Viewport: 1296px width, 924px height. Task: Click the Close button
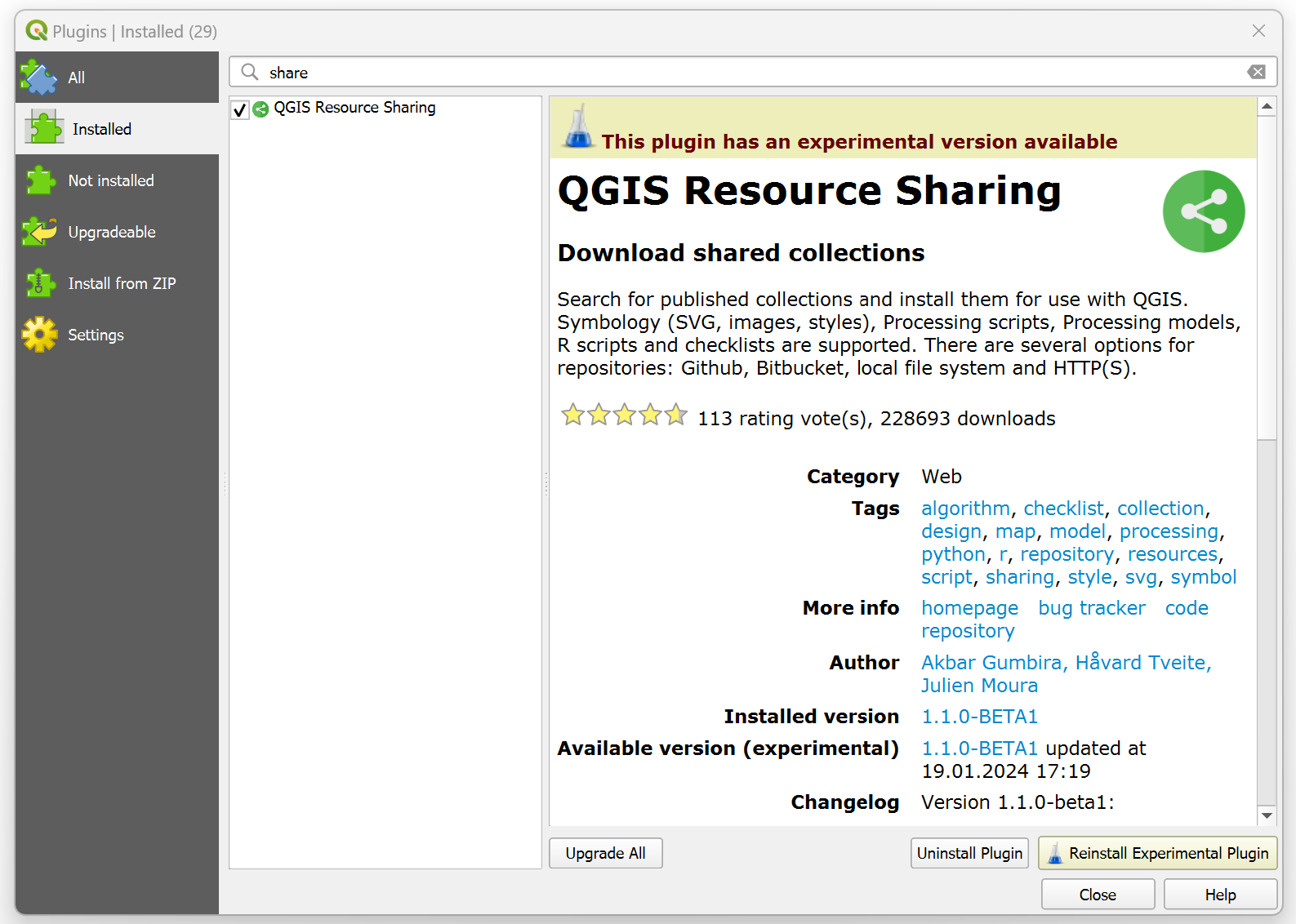(x=1098, y=895)
